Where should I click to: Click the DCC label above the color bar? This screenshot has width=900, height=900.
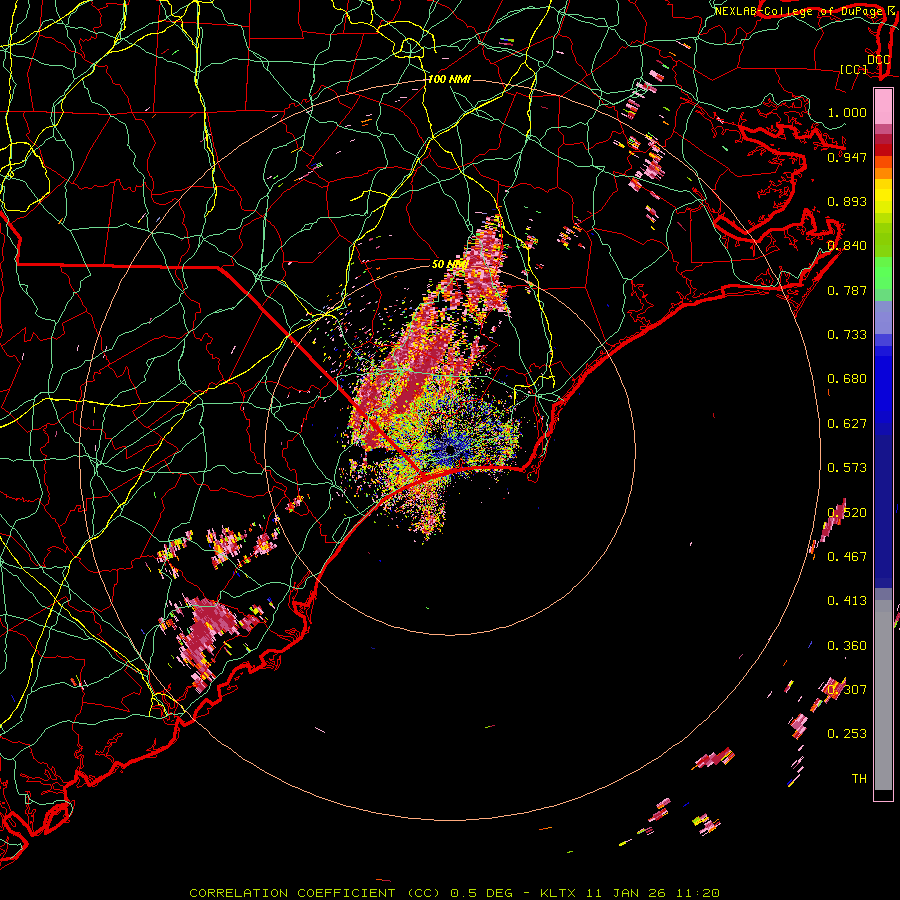click(879, 60)
